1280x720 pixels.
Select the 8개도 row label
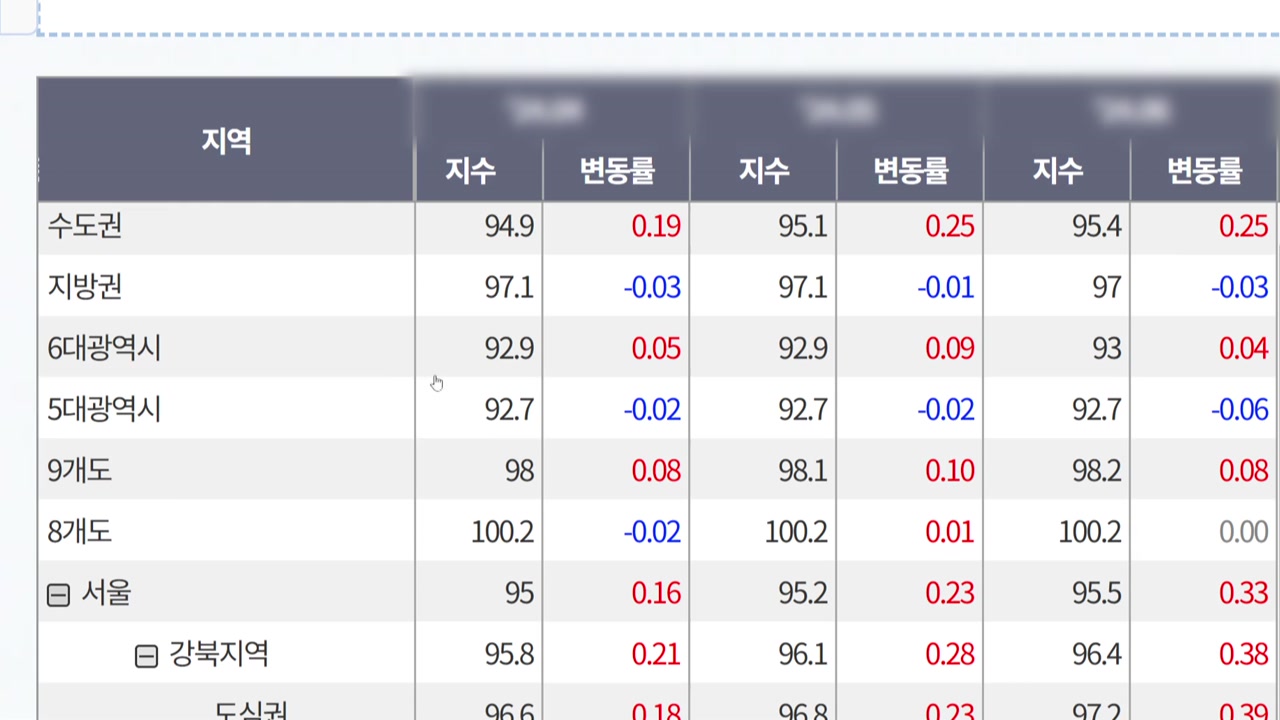[x=80, y=531]
